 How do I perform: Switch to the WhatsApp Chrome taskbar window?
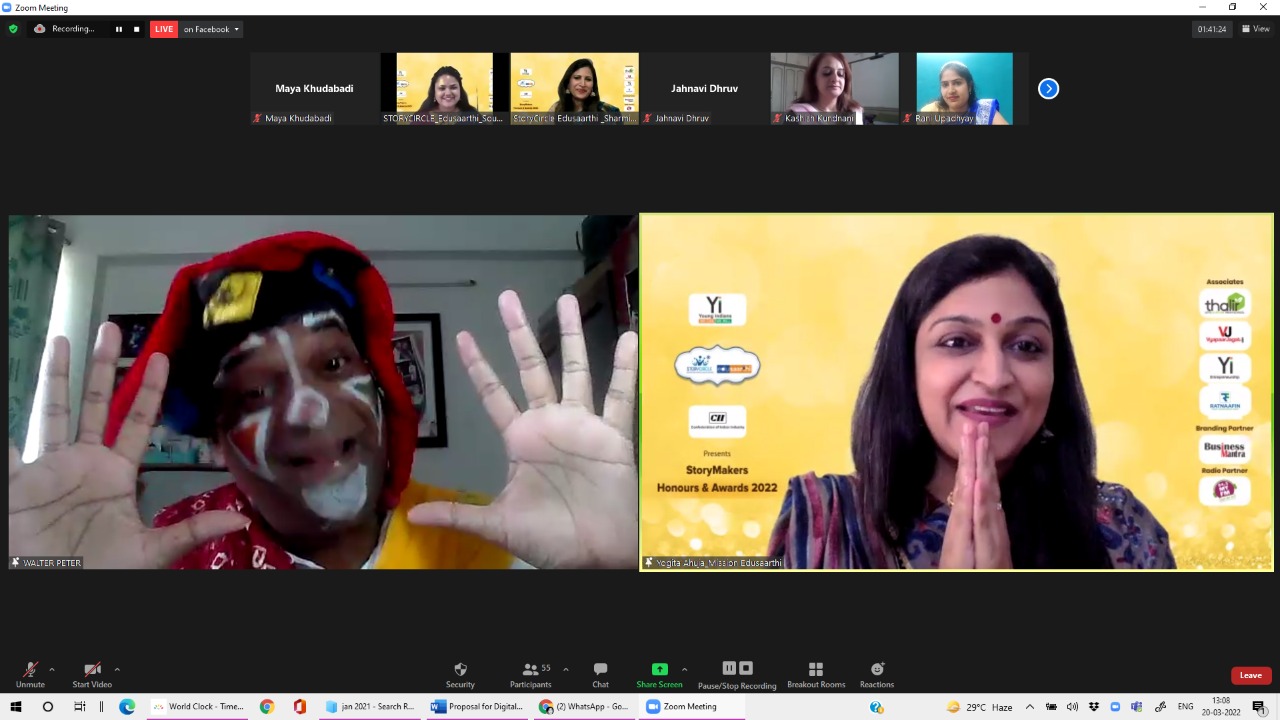tap(585, 706)
